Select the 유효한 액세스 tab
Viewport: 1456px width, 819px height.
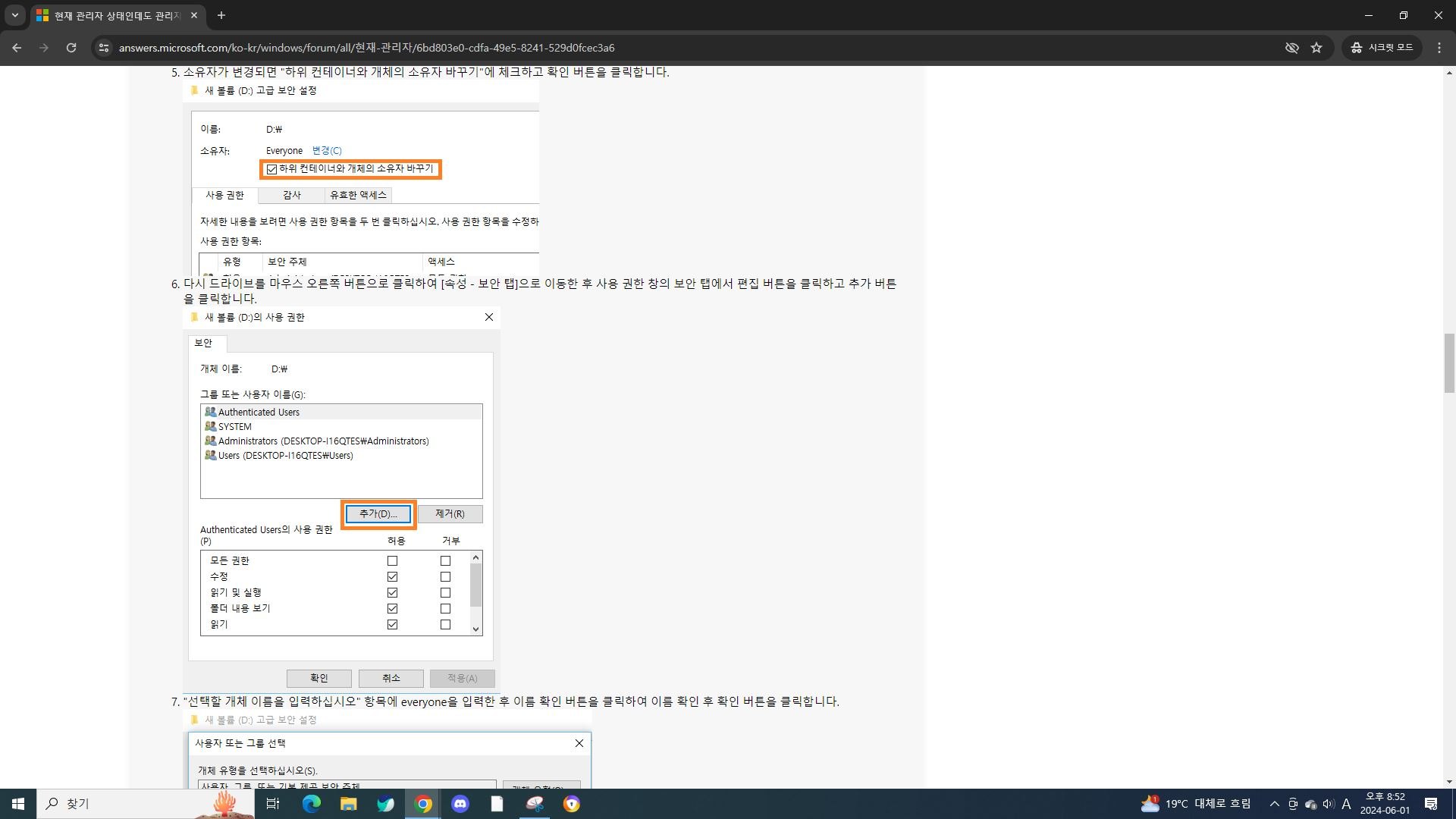pos(358,195)
